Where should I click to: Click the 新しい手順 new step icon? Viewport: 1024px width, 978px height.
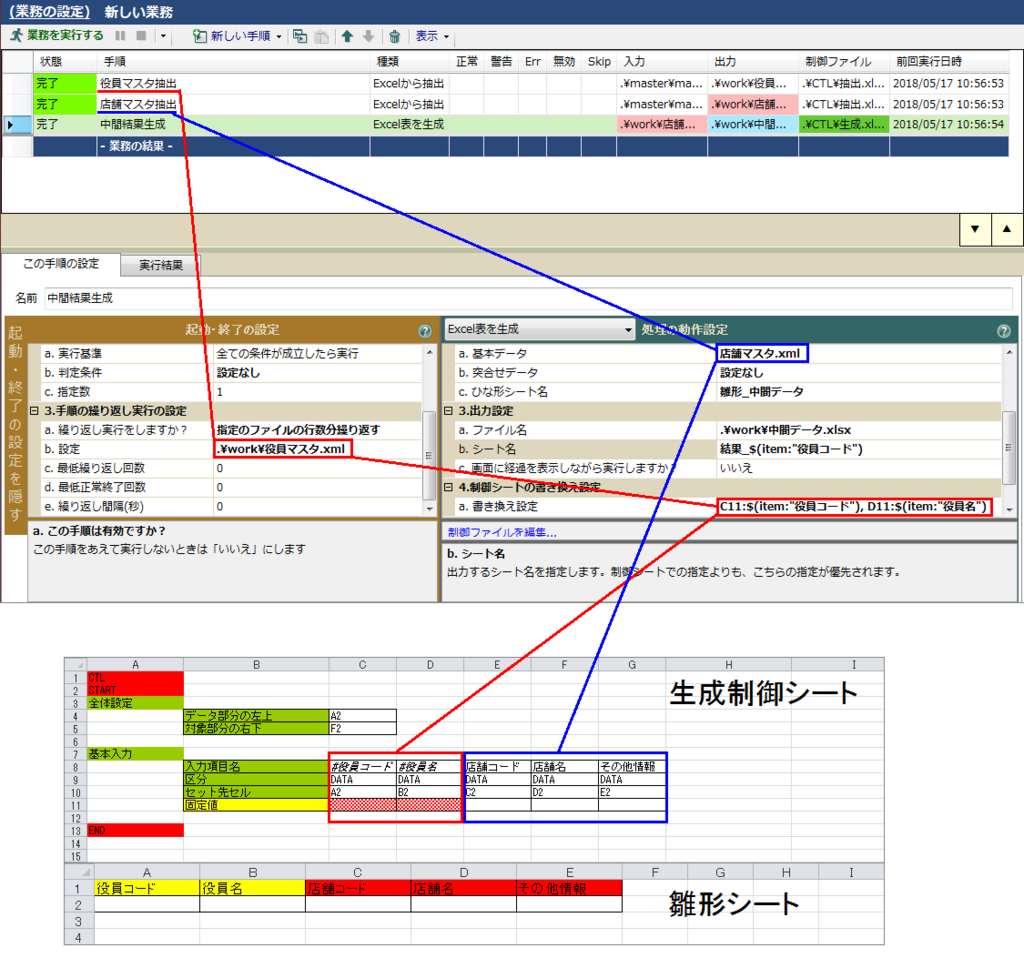[200, 36]
